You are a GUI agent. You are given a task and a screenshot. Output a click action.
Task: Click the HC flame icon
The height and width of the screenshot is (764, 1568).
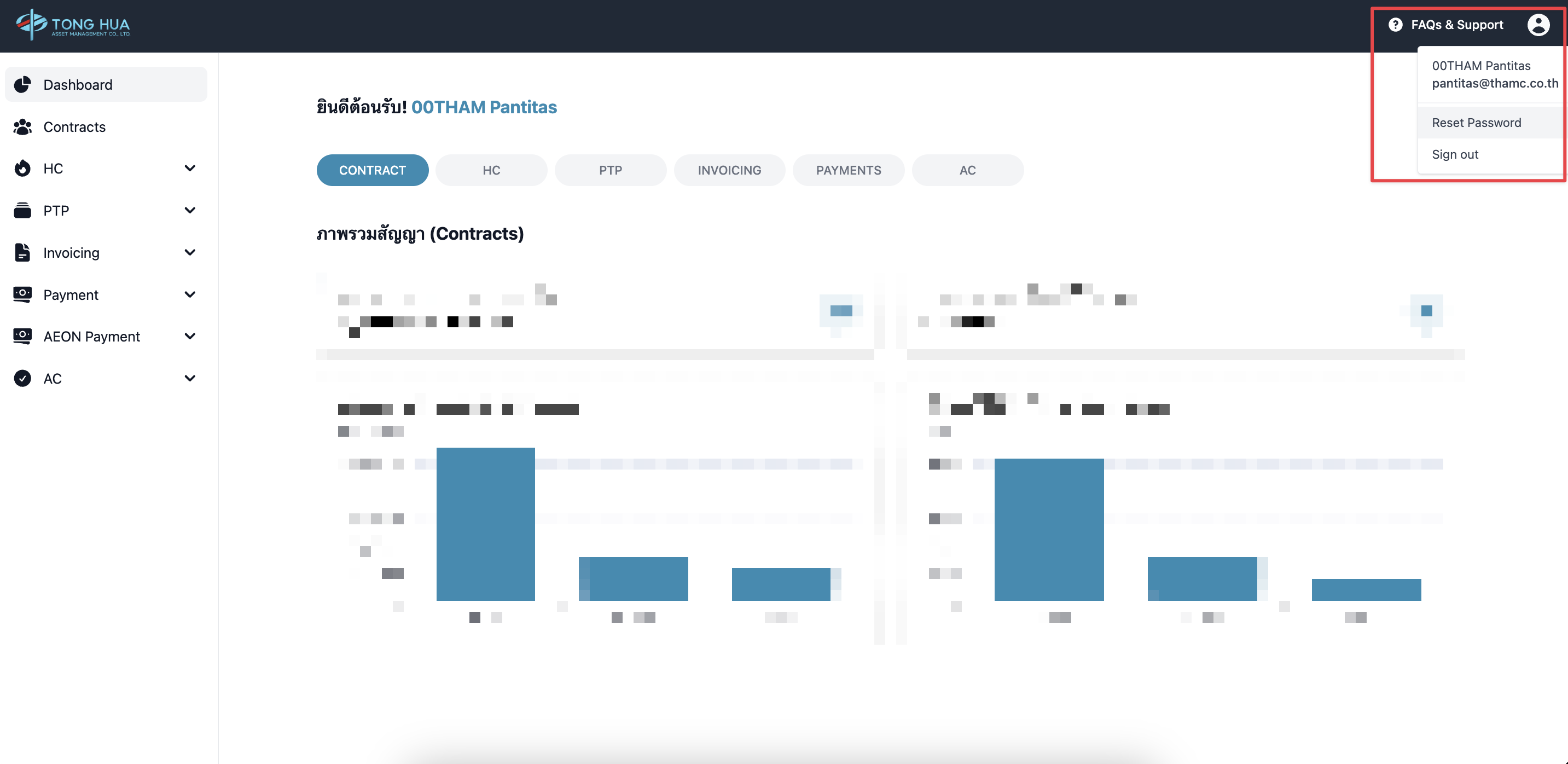tap(22, 169)
